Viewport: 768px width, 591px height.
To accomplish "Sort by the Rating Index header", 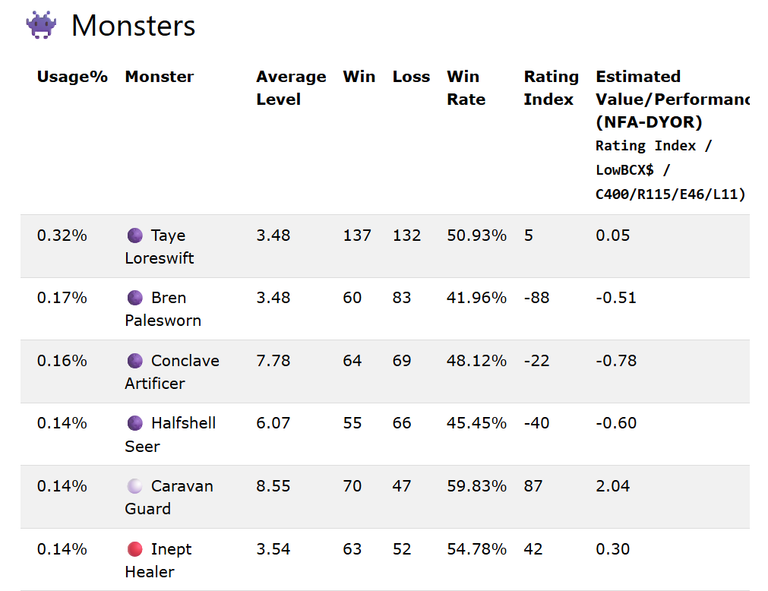I will (551, 88).
